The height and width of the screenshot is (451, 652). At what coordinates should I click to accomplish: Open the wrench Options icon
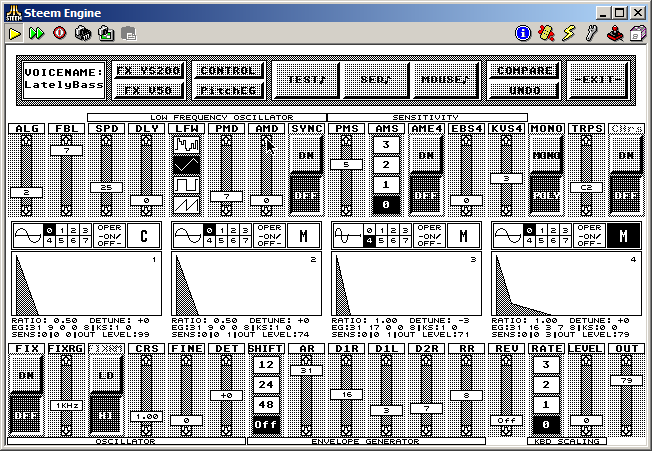coord(591,33)
